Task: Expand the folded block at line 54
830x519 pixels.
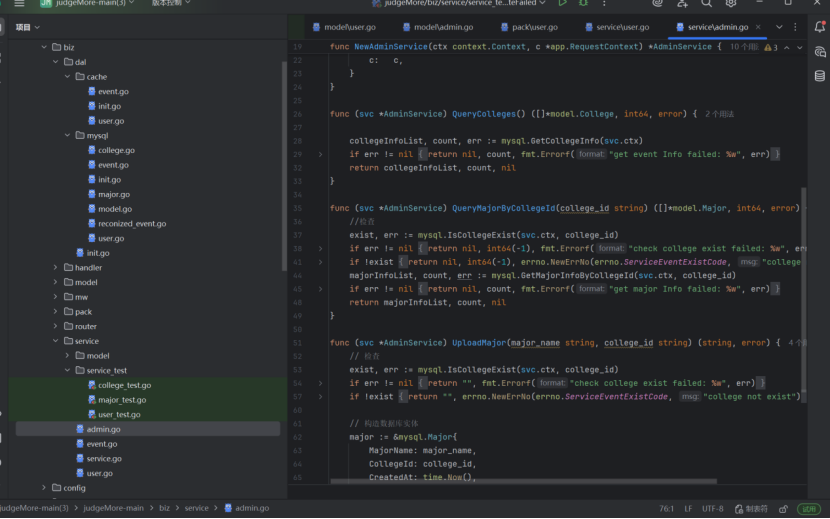Action: (320, 383)
